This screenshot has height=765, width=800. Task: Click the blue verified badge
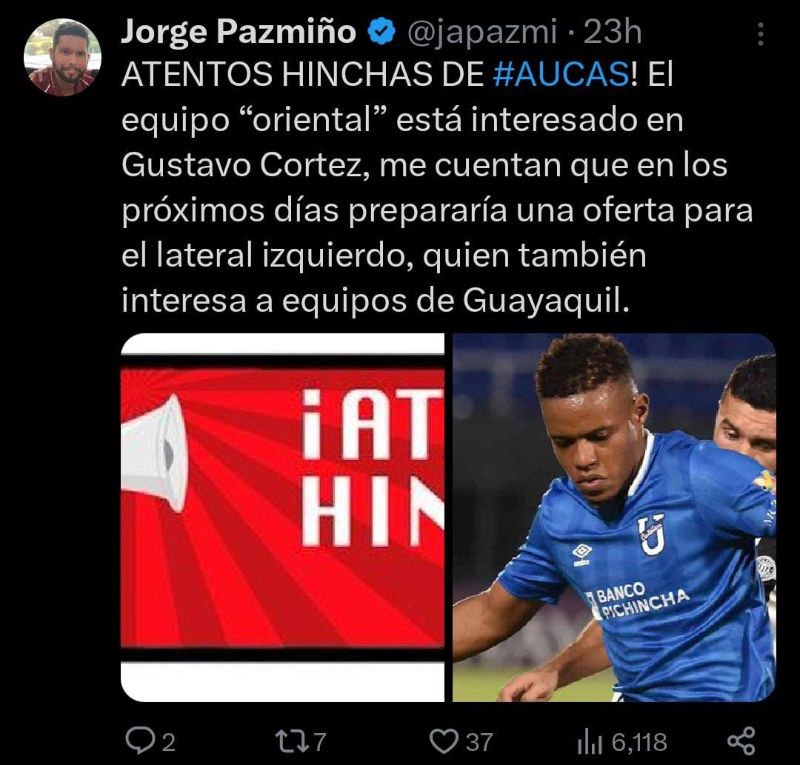382,32
